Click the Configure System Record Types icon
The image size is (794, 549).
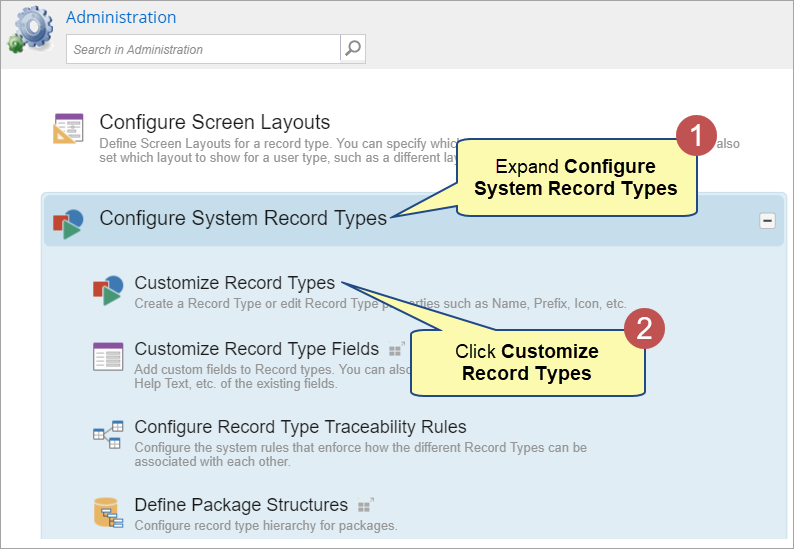pyautogui.click(x=68, y=222)
